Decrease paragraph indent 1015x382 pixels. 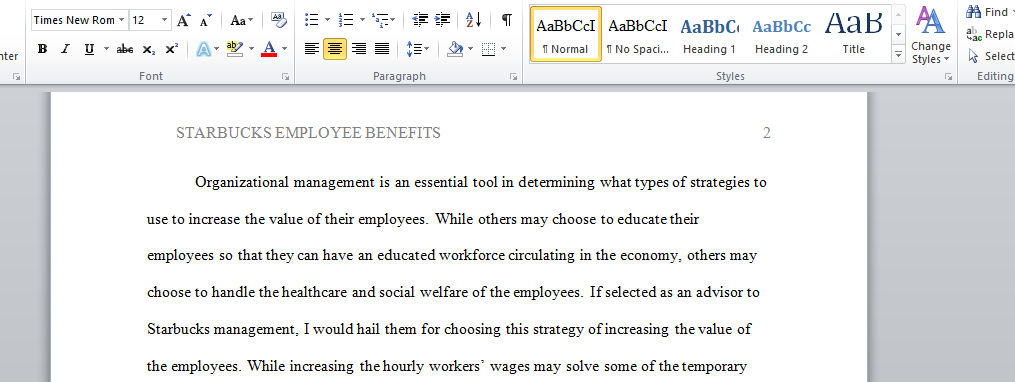pyautogui.click(x=421, y=20)
